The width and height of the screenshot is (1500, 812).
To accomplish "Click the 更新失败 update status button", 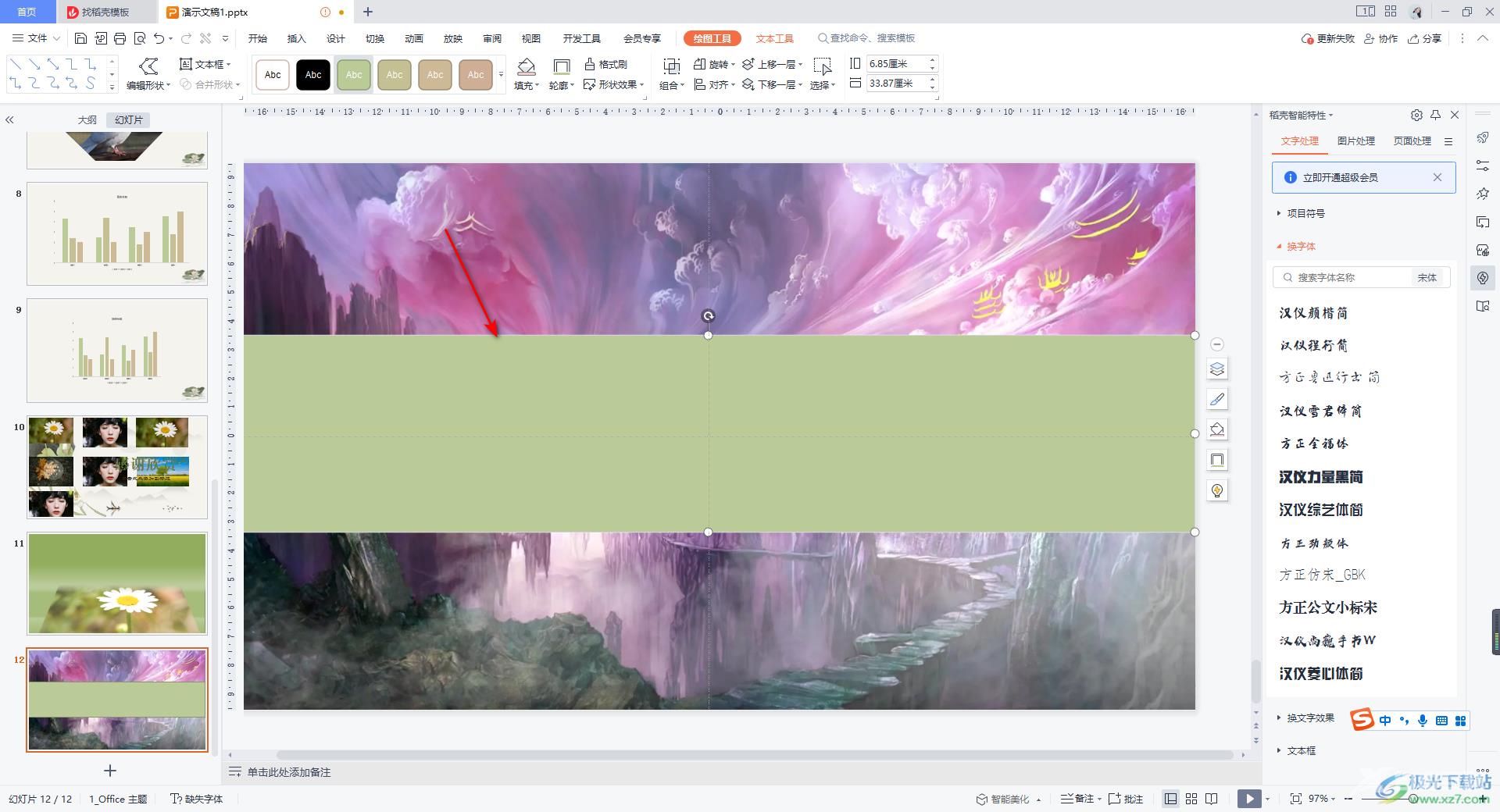I will (x=1328, y=38).
